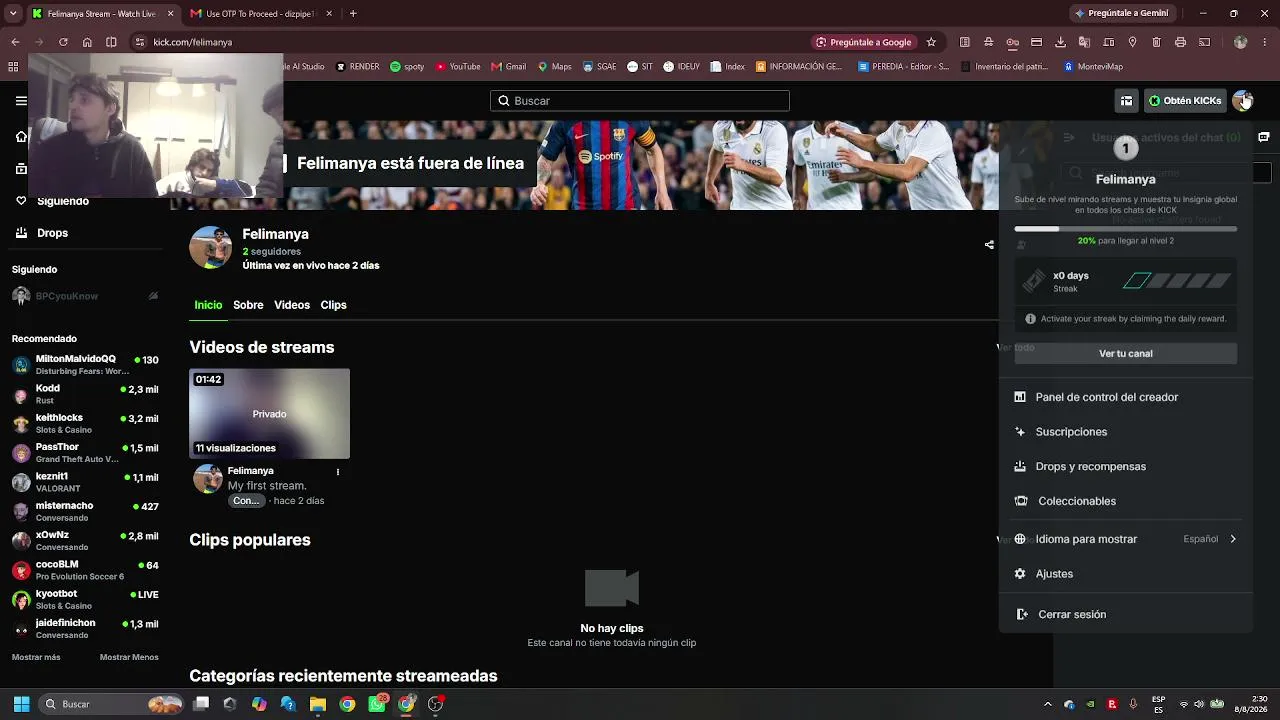This screenshot has height=720, width=1280.
Task: Open the Kick hamburger sidebar menu
Action: tap(21, 101)
